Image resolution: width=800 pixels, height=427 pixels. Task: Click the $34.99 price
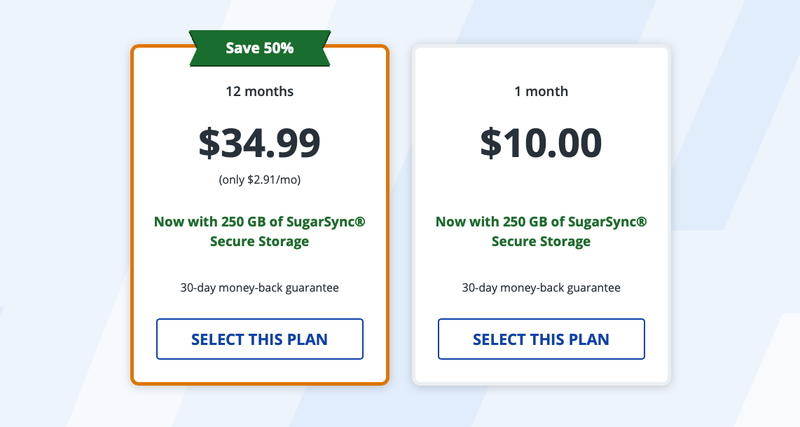coord(260,142)
